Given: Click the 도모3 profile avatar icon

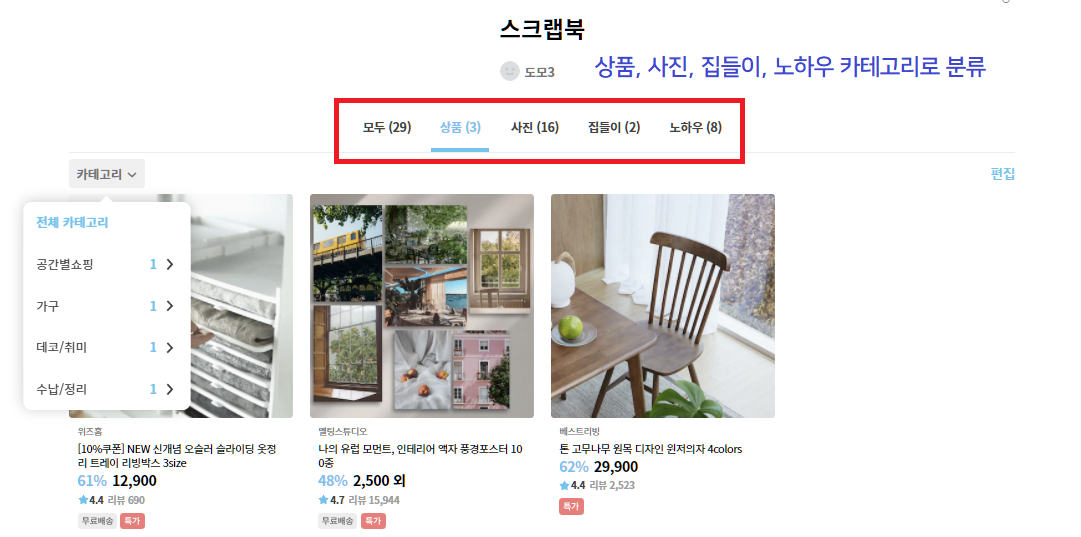Looking at the screenshot, I should point(509,71).
